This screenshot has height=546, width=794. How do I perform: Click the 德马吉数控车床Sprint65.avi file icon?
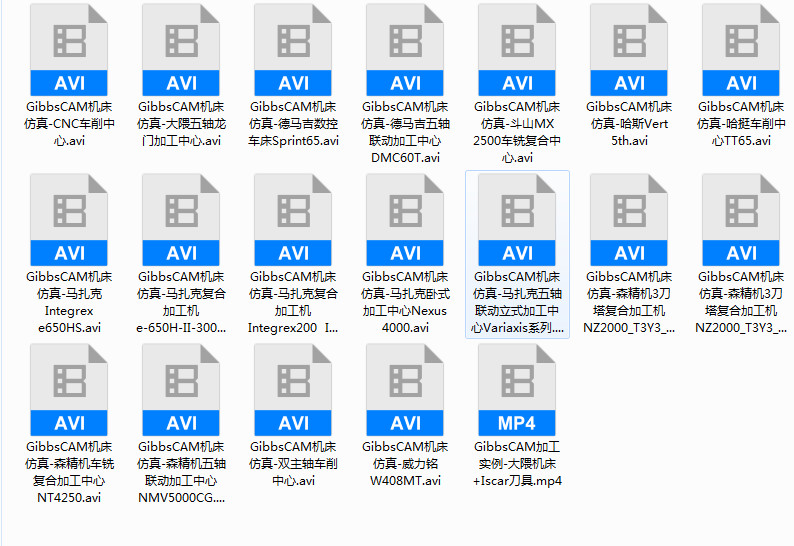pos(293,50)
